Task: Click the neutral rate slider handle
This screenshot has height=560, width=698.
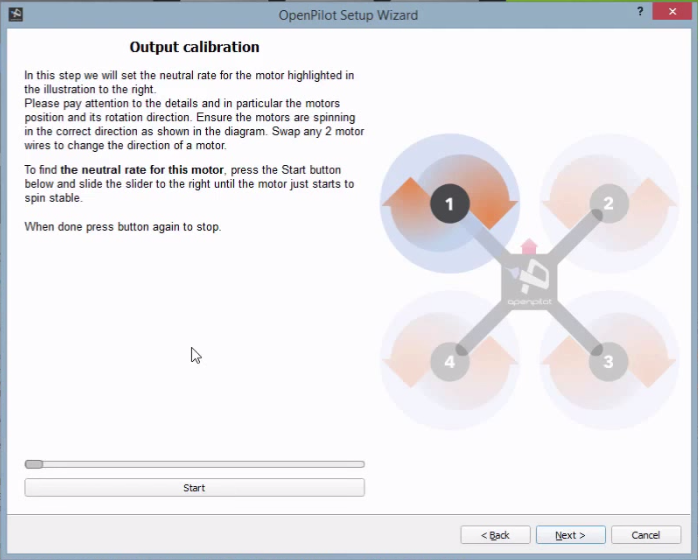Action: pos(34,464)
